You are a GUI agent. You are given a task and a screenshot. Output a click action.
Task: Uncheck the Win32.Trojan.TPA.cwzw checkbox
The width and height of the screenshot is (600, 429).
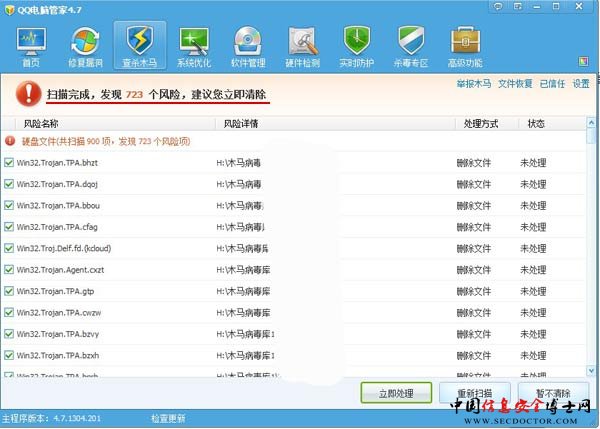9,313
